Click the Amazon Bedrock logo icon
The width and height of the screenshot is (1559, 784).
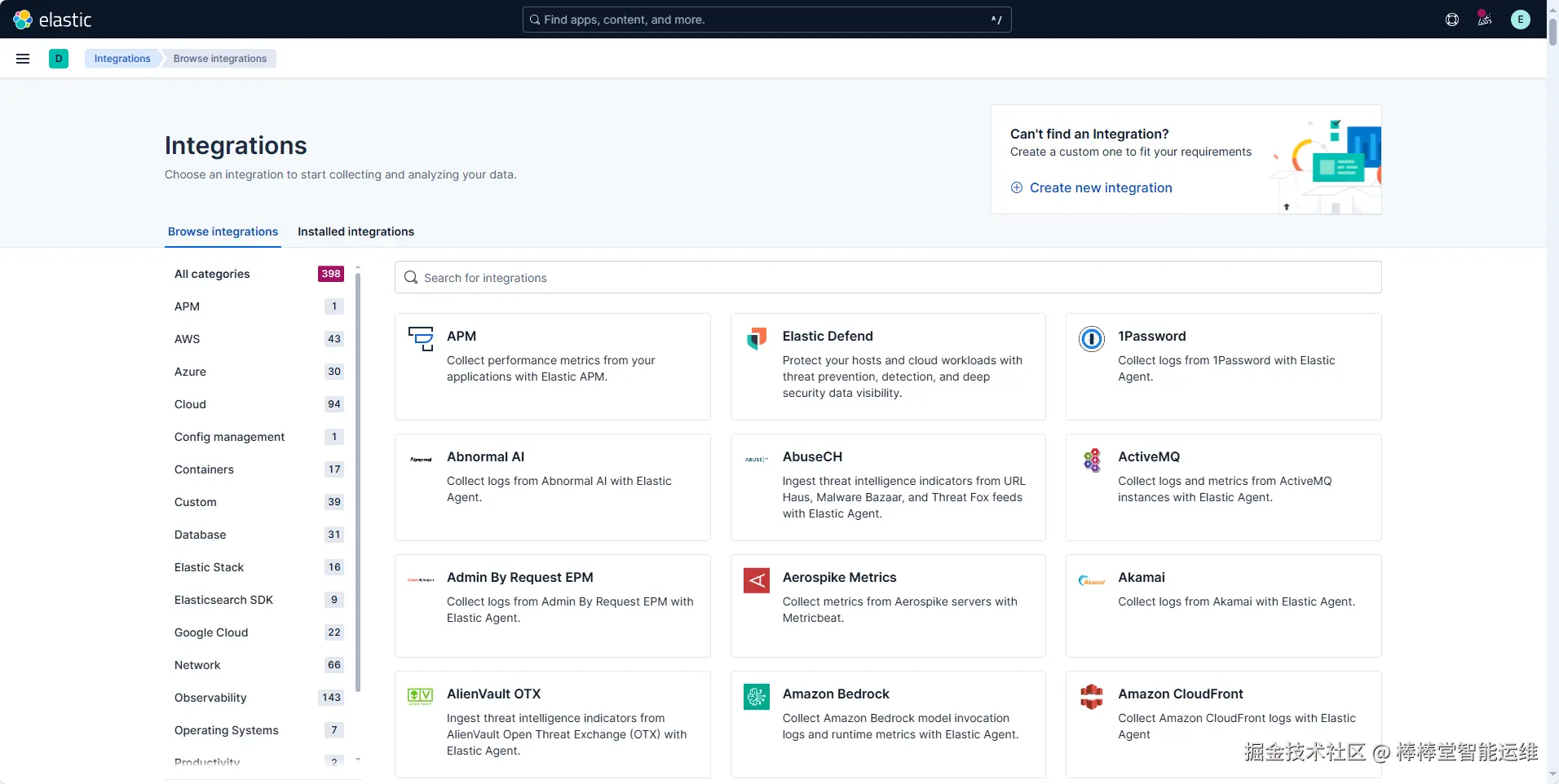coord(757,697)
